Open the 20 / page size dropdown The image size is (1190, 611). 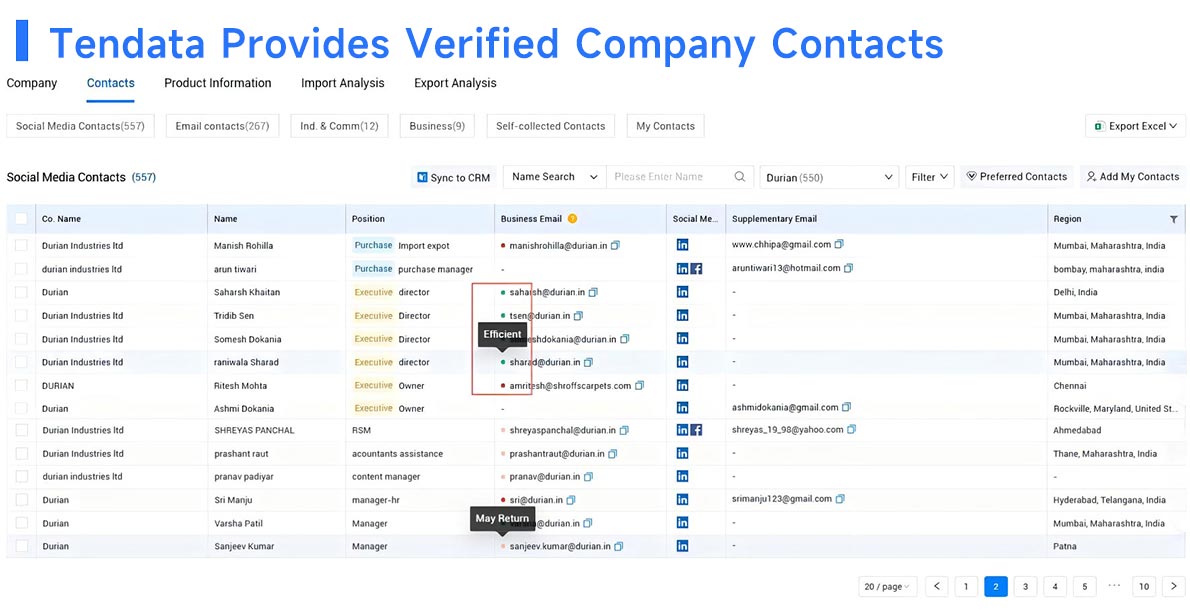tap(885, 587)
